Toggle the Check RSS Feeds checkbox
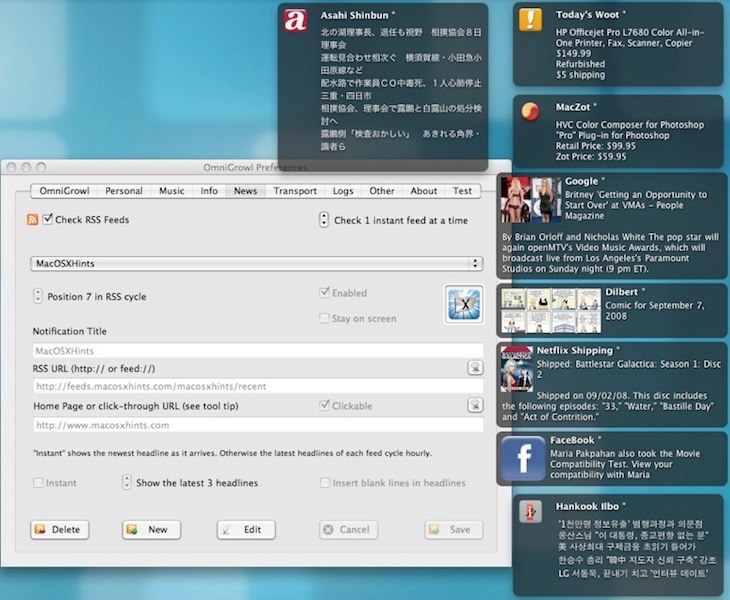The width and height of the screenshot is (730, 600). pyautogui.click(x=48, y=220)
